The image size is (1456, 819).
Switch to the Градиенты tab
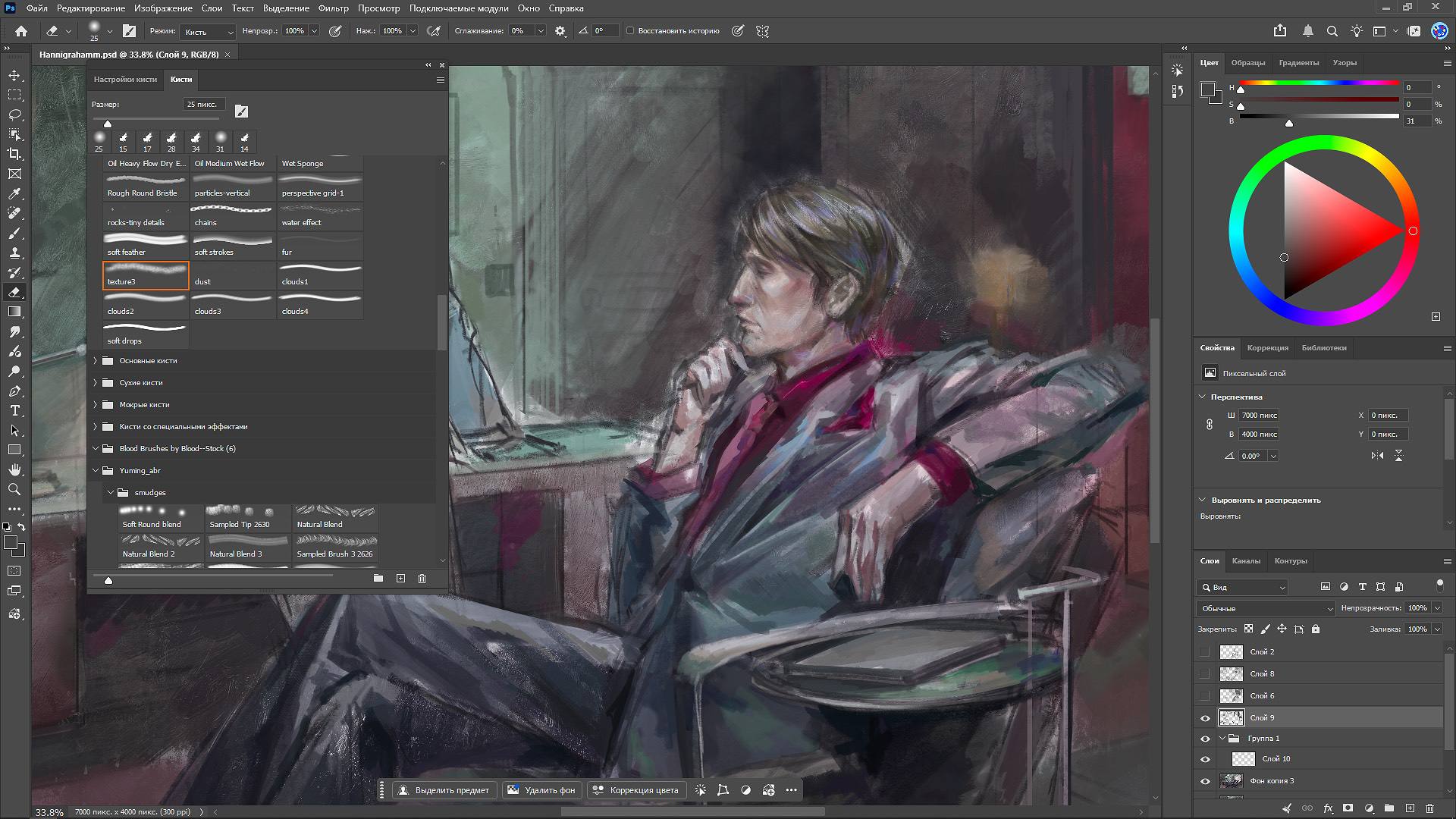point(1298,63)
